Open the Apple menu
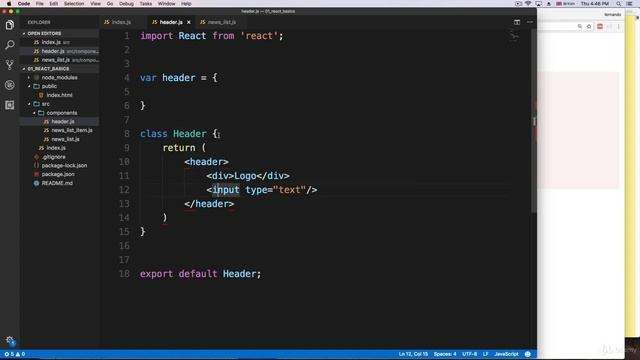The width and height of the screenshot is (640, 360). click(9, 4)
